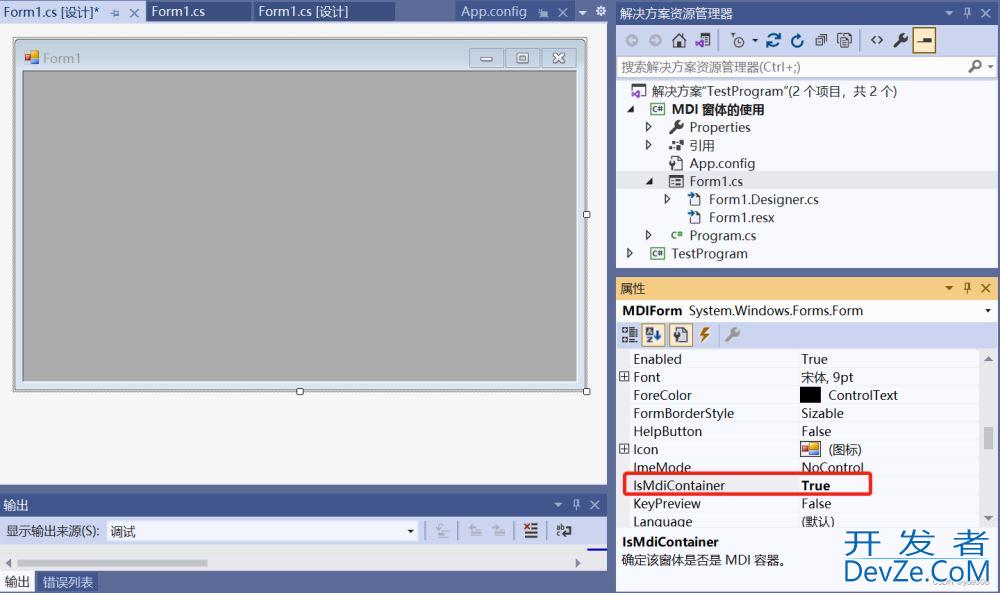Switch to the 输出 bottom tab
The width and height of the screenshot is (1000, 593).
click(x=17, y=582)
